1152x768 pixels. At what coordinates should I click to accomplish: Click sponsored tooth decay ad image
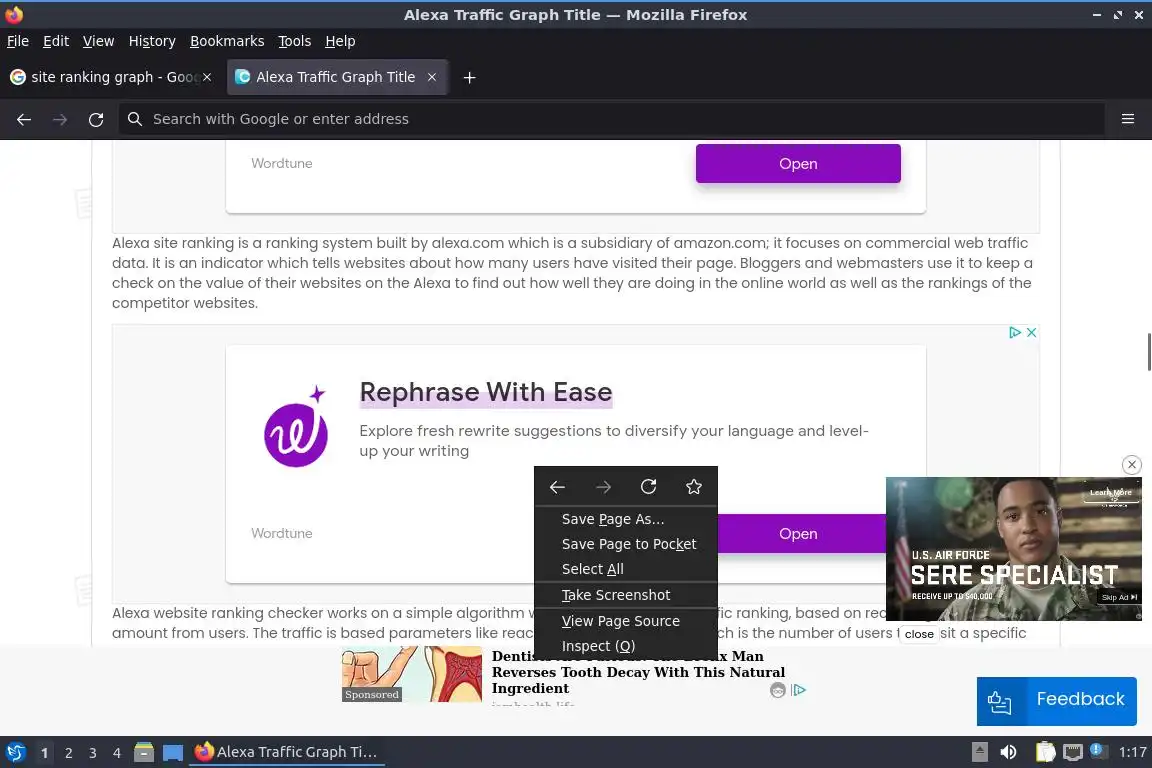pyautogui.click(x=411, y=674)
